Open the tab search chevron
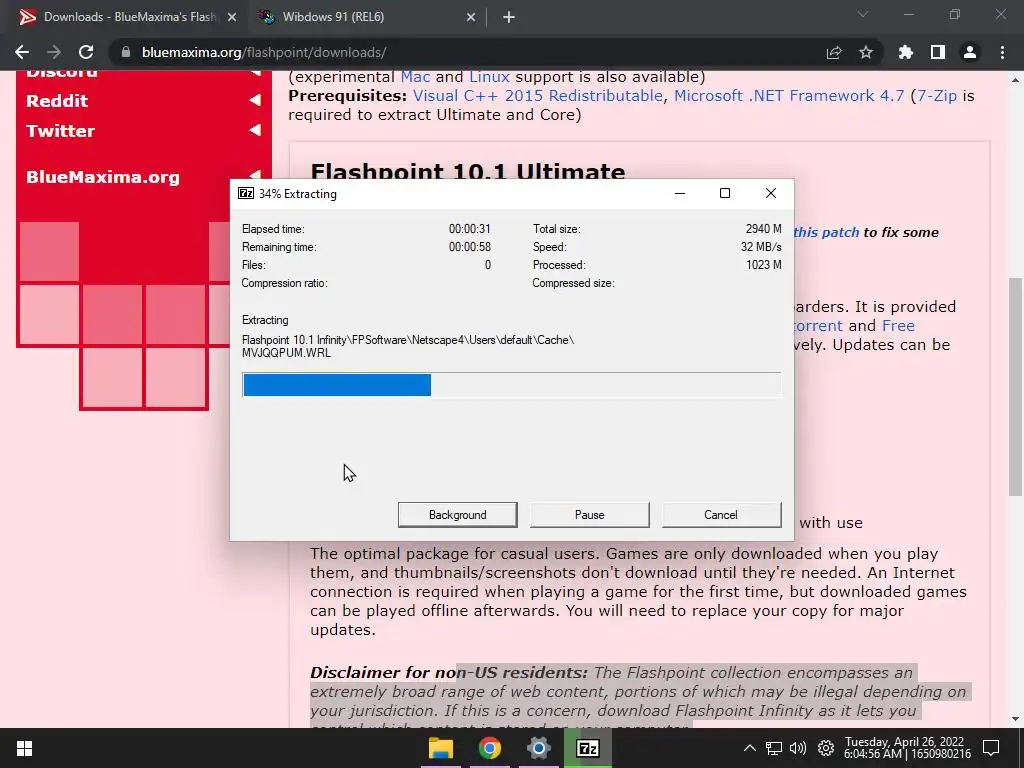The image size is (1024, 768). 863,14
